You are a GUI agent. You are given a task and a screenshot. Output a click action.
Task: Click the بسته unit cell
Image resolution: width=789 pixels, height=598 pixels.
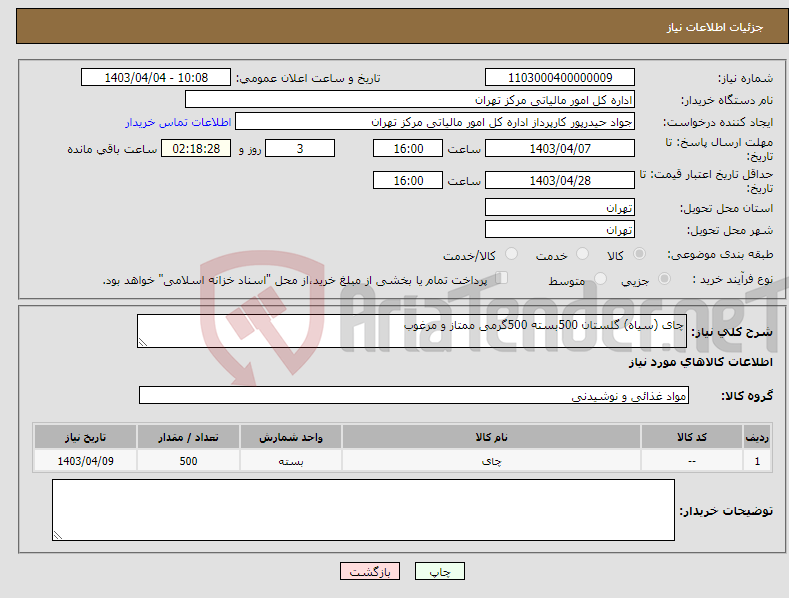291,461
